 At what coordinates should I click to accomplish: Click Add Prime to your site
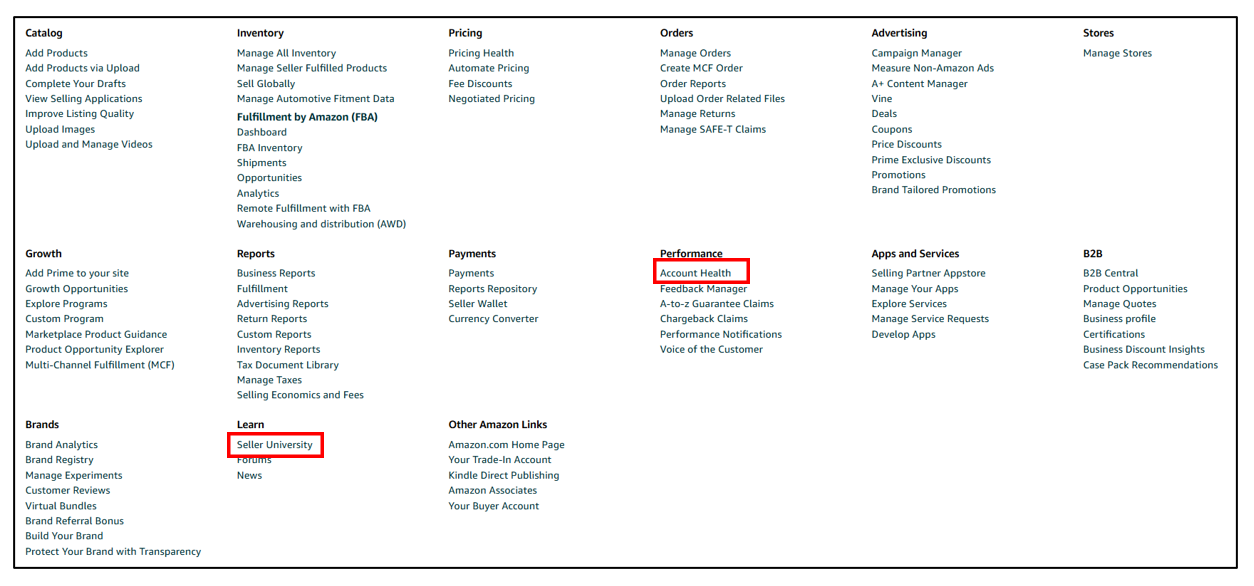click(77, 273)
